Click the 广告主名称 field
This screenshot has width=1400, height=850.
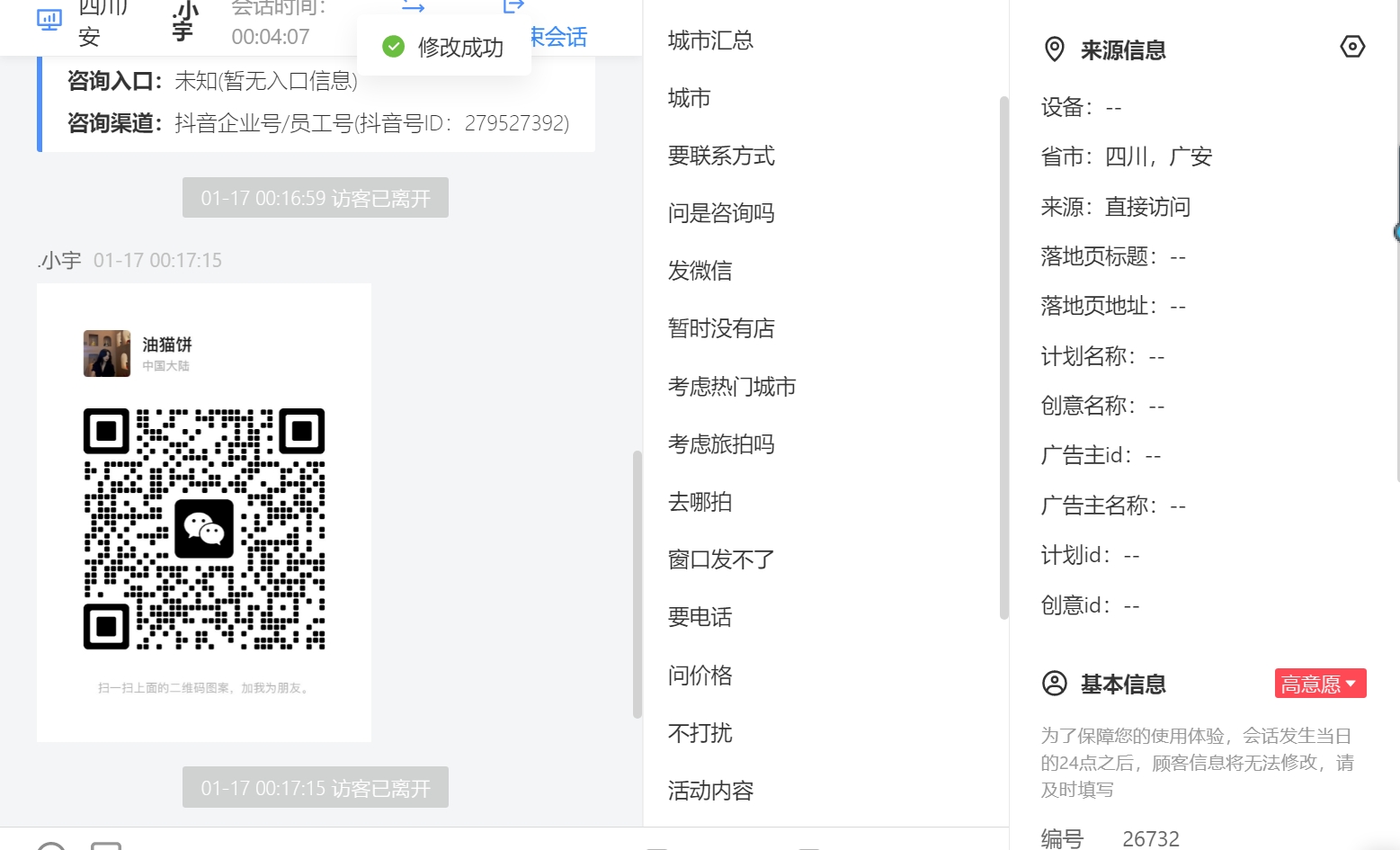[x=1113, y=506]
